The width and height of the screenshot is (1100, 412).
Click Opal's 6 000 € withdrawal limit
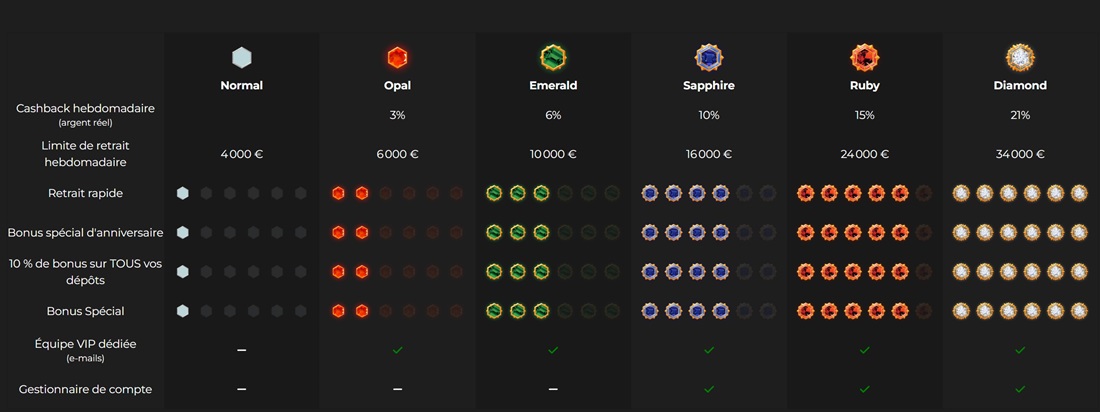coord(397,154)
